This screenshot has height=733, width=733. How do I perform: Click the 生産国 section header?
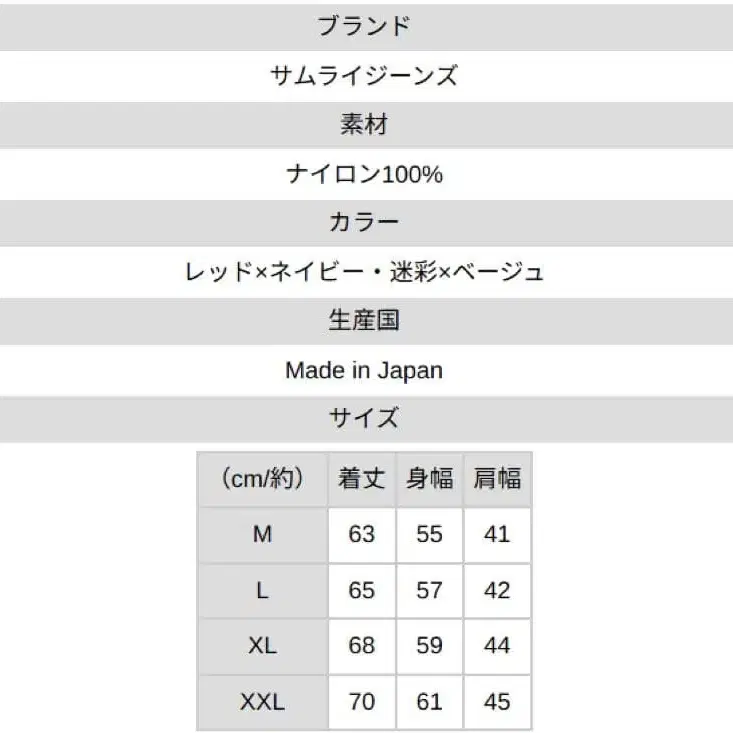pyautogui.click(x=364, y=320)
